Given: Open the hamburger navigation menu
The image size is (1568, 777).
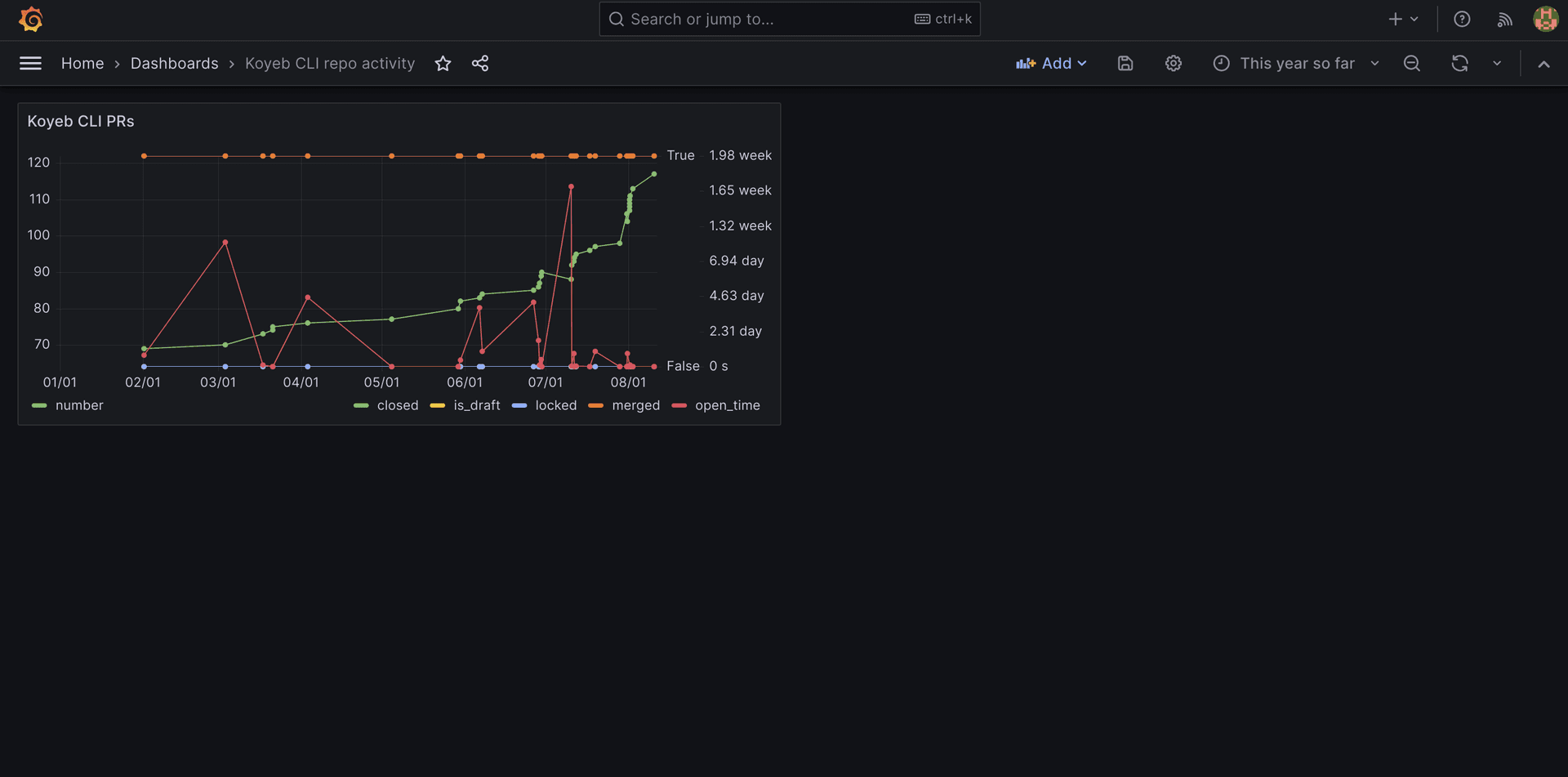Looking at the screenshot, I should [30, 63].
